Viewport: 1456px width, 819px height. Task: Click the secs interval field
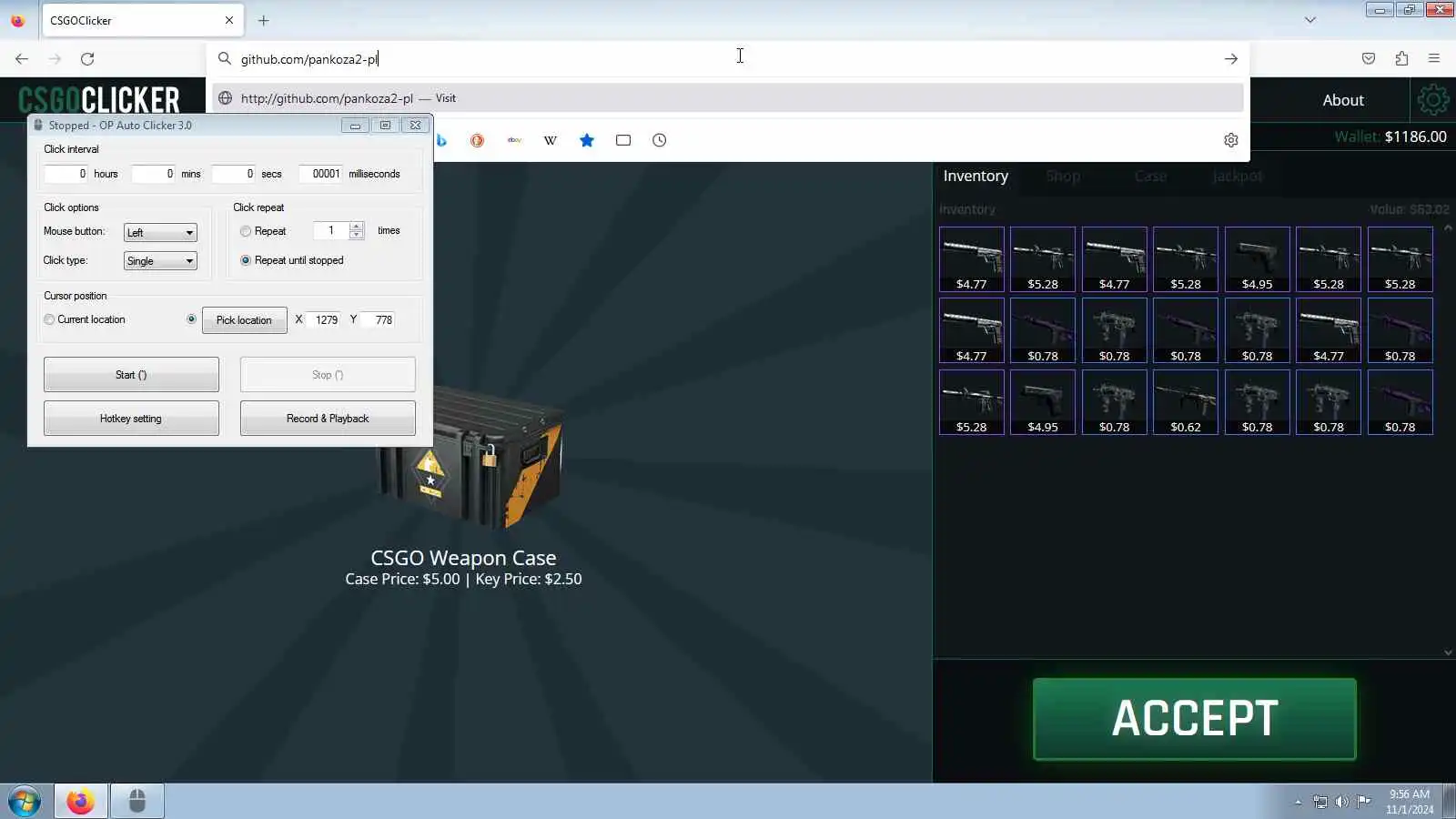tap(233, 174)
